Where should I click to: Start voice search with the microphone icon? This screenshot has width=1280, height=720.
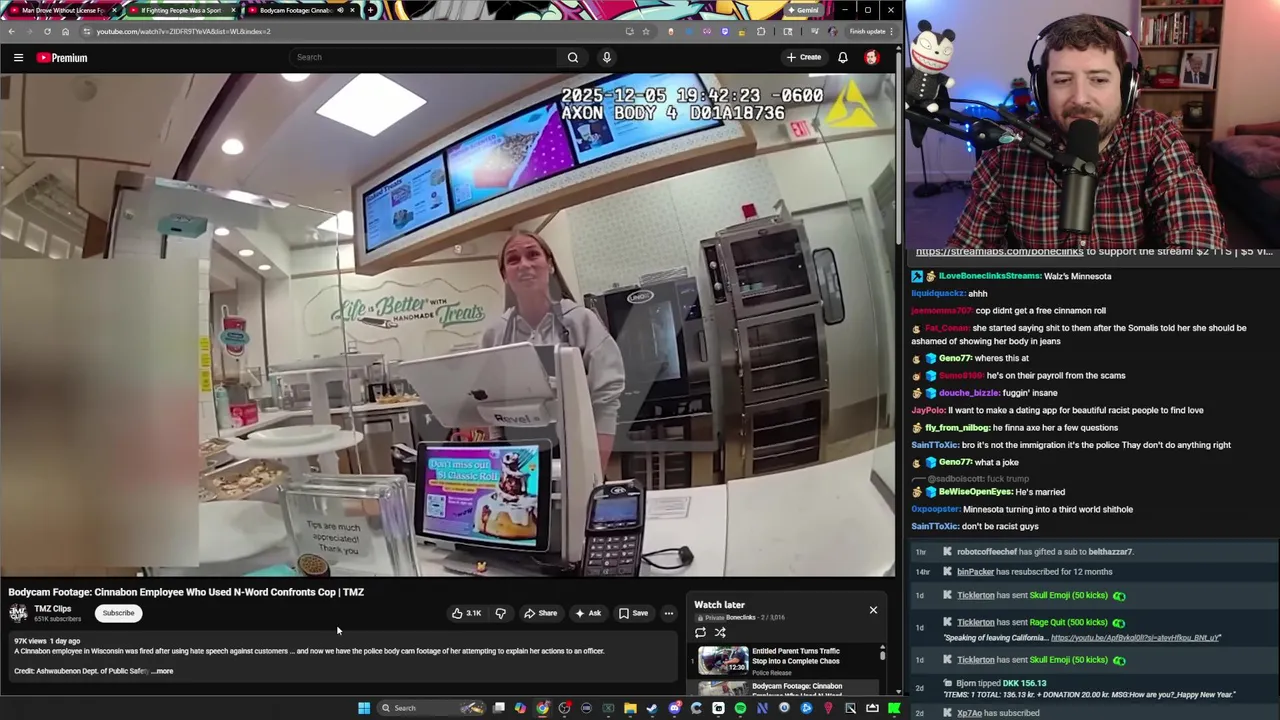tap(606, 57)
